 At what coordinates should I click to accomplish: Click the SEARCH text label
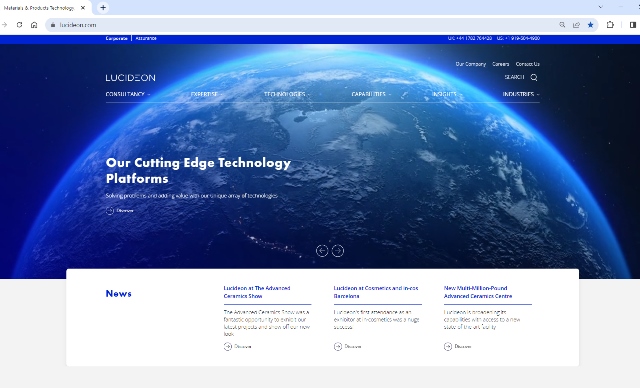(514, 77)
